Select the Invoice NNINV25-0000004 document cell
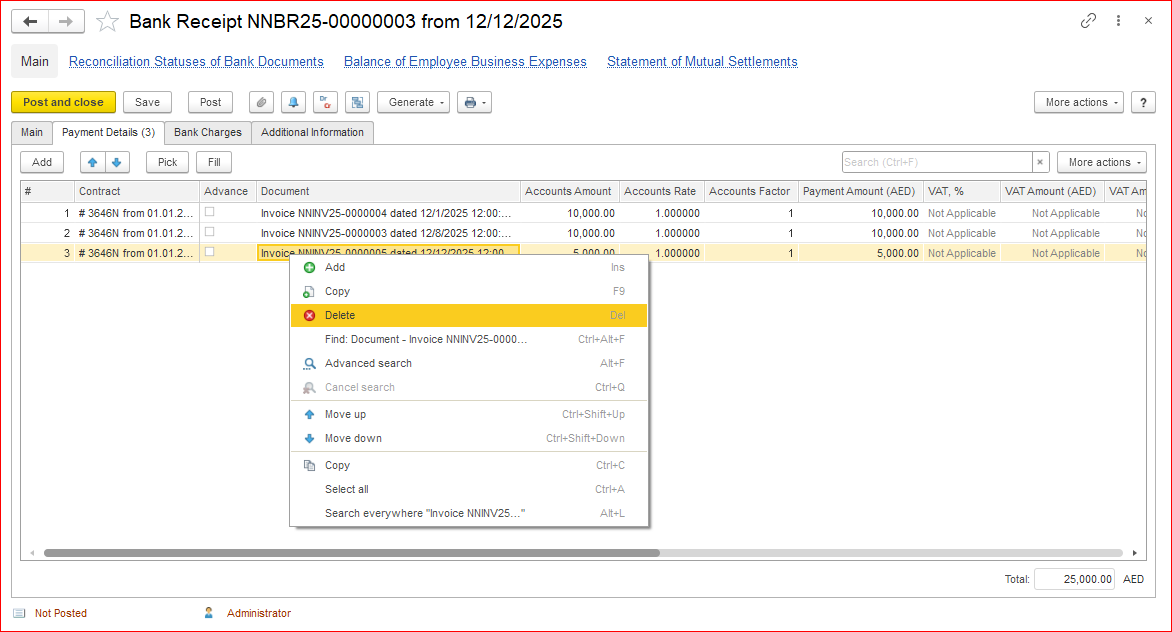The image size is (1172, 632). [388, 213]
